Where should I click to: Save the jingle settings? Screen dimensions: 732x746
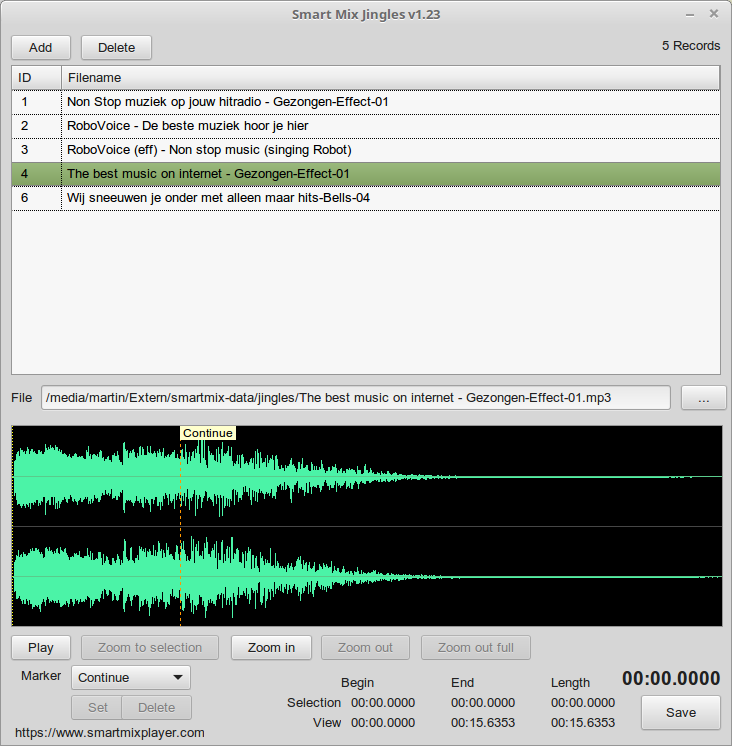click(x=680, y=713)
